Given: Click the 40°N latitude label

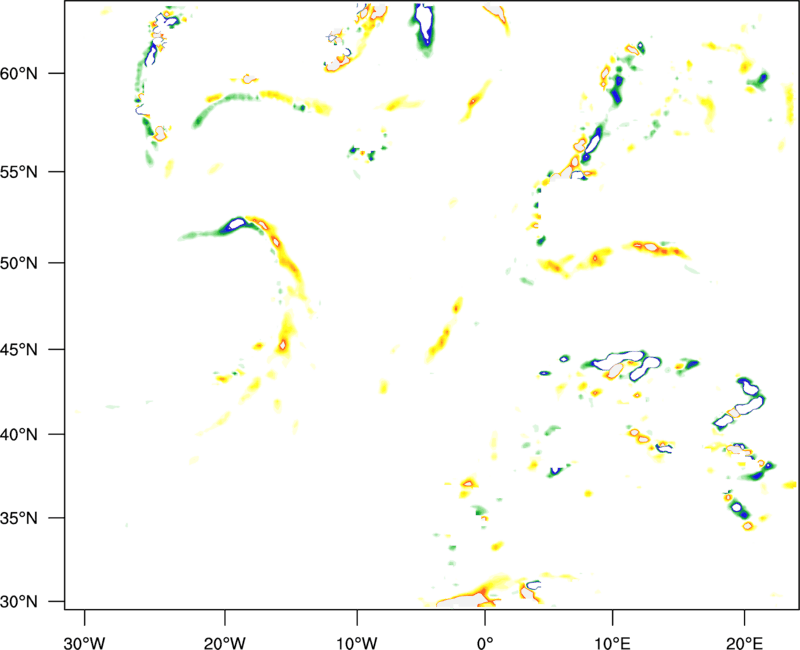Looking at the screenshot, I should pyautogui.click(x=19, y=435).
